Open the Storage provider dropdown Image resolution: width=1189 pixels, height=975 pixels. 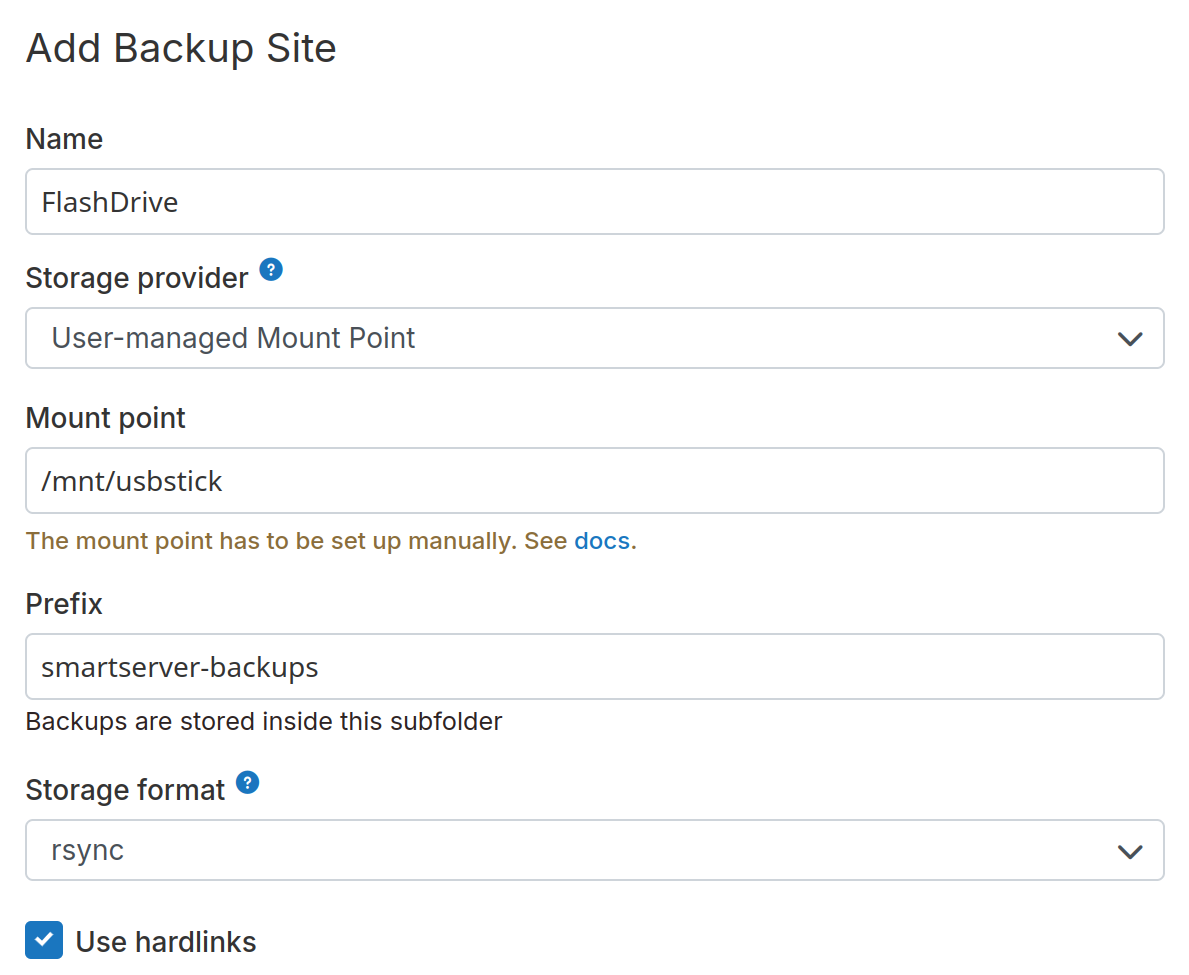pos(594,338)
